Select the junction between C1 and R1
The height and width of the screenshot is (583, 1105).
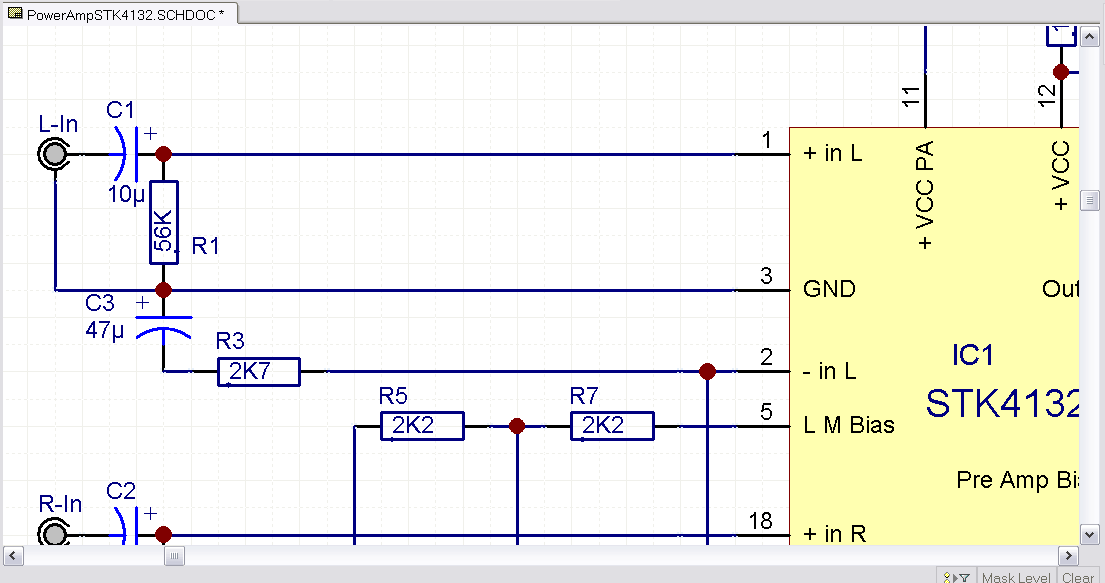coord(163,154)
